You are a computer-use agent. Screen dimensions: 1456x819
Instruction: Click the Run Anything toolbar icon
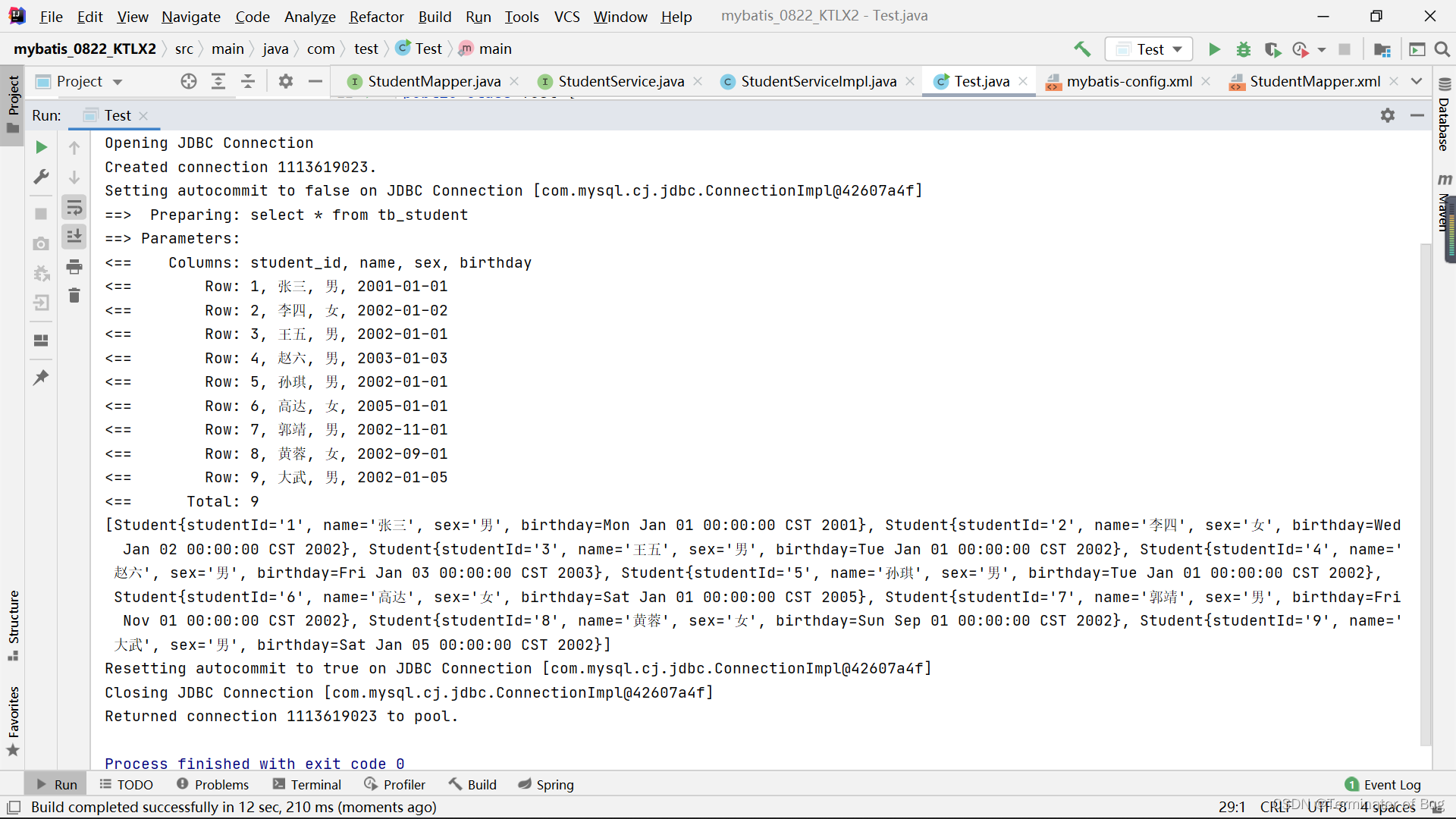(1417, 49)
